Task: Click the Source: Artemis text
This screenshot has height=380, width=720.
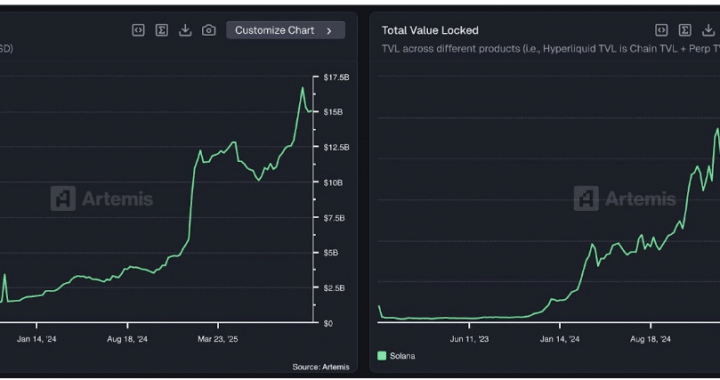Action: click(321, 367)
